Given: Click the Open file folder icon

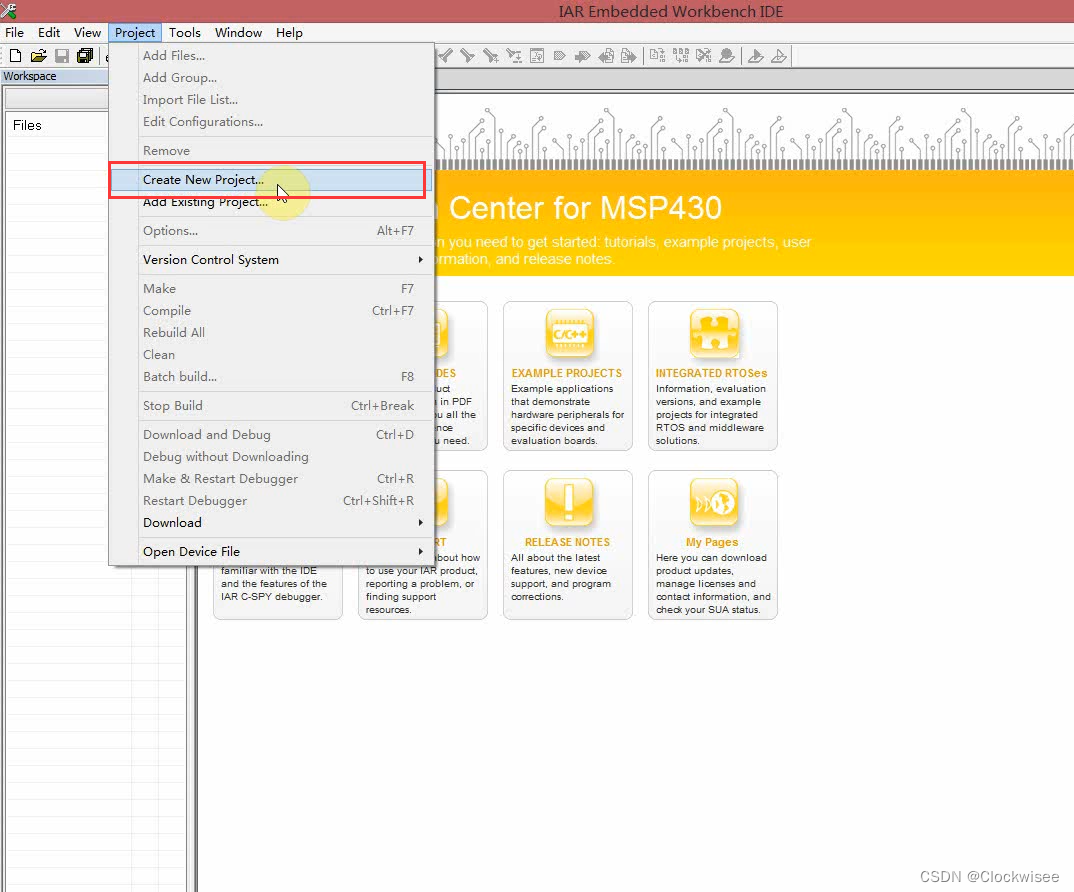Looking at the screenshot, I should tap(38, 56).
